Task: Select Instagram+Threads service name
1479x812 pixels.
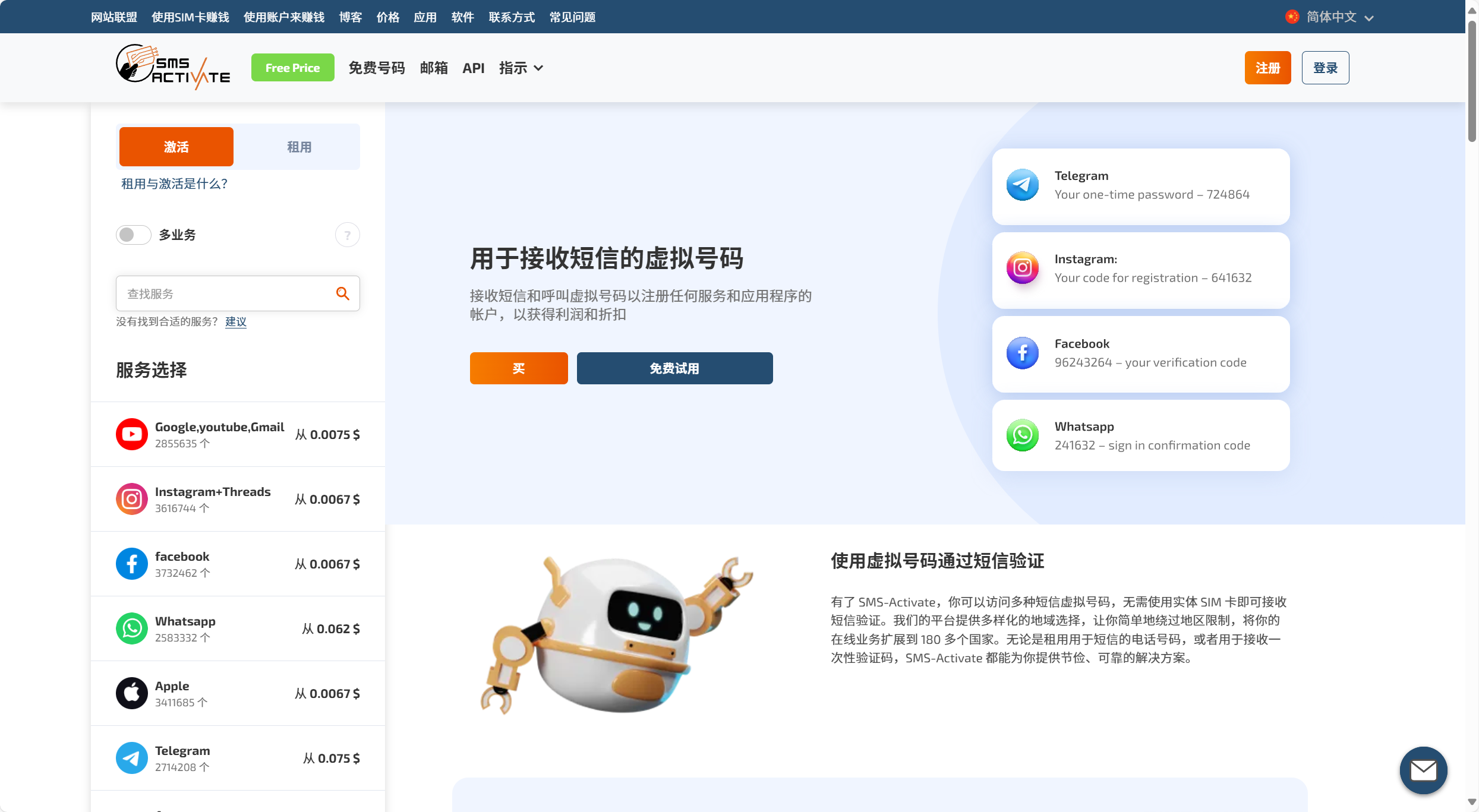Action: tap(213, 491)
